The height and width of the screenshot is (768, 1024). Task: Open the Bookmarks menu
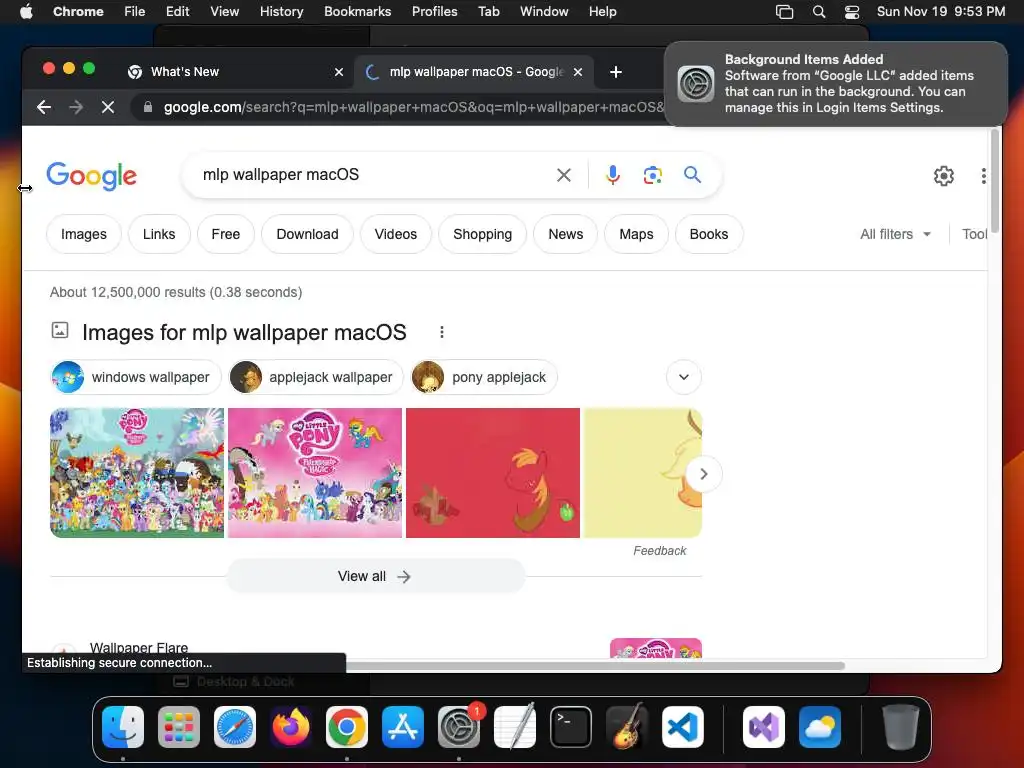pos(357,12)
